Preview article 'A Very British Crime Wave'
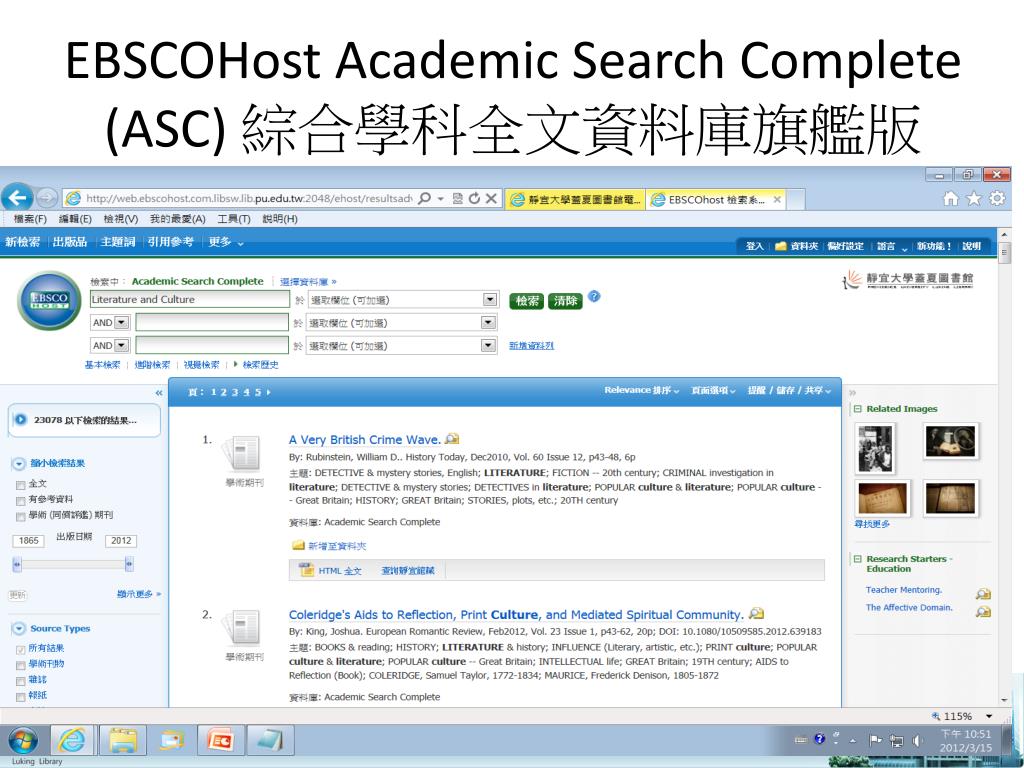This screenshot has width=1024, height=768. click(x=451, y=439)
